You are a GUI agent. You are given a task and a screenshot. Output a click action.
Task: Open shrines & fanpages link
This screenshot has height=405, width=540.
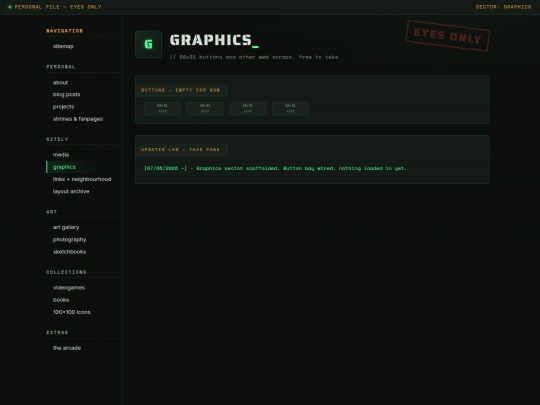(x=78, y=119)
